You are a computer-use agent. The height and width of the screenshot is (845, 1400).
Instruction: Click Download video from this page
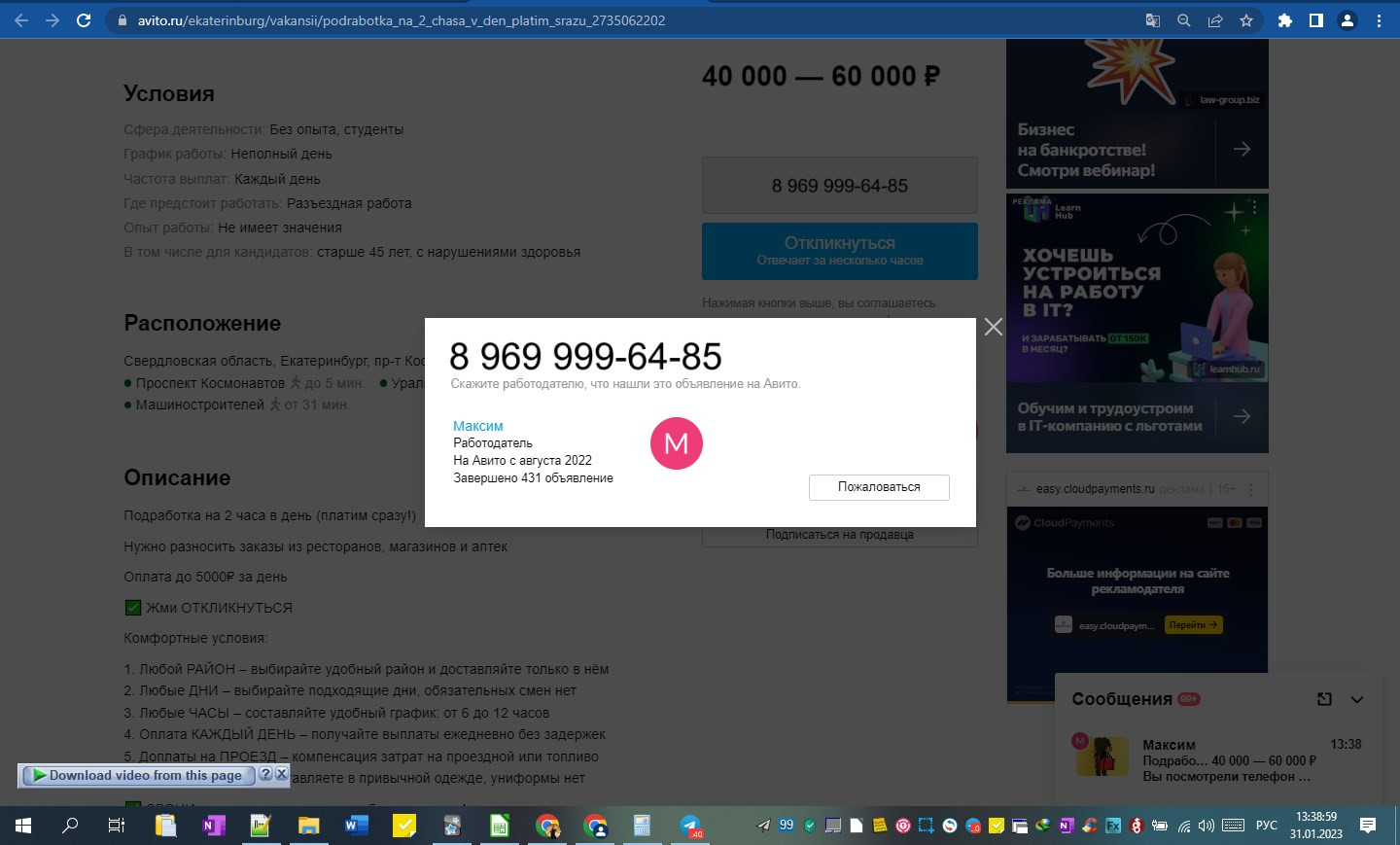[x=137, y=775]
